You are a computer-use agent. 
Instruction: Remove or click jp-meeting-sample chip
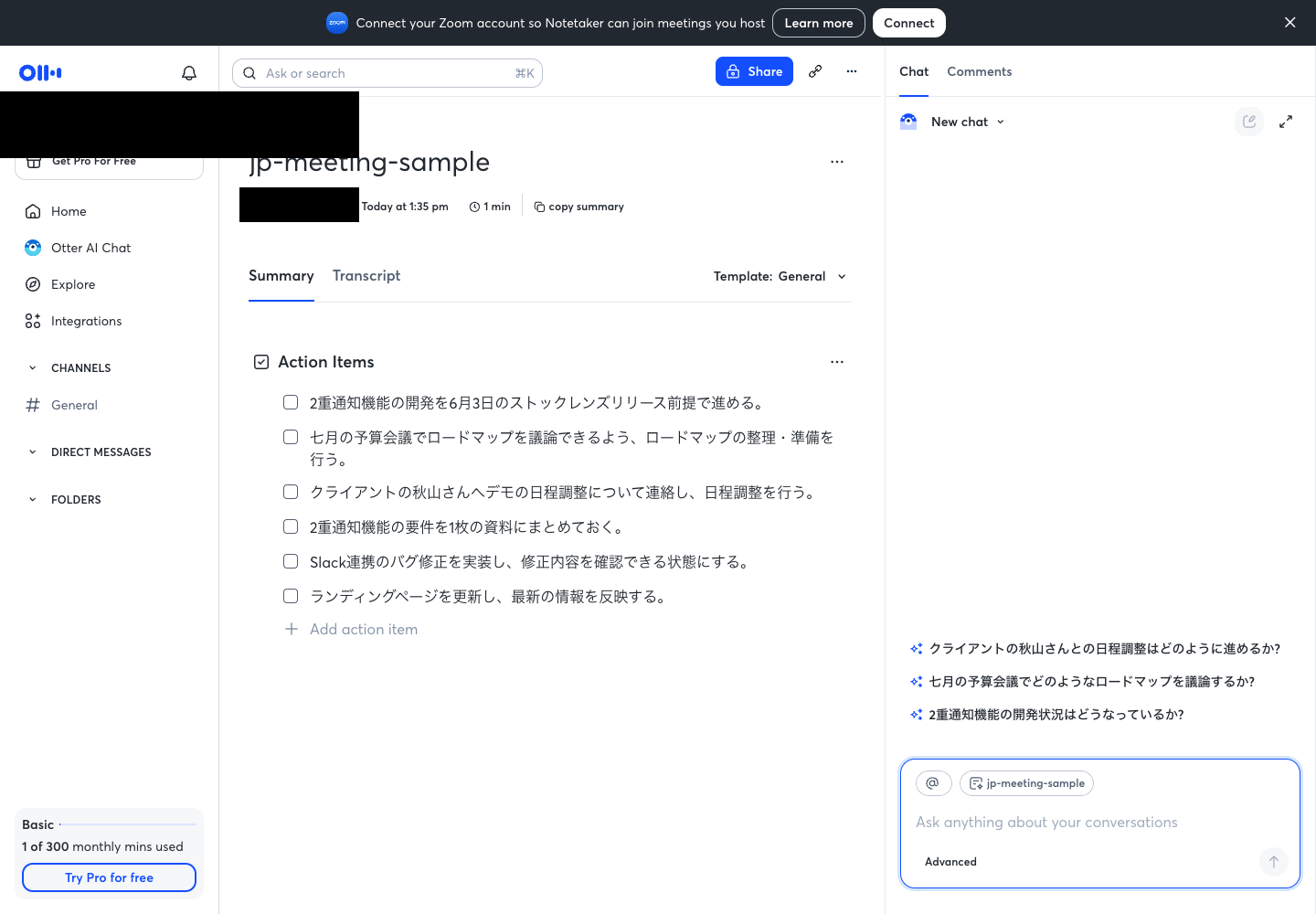point(1026,783)
